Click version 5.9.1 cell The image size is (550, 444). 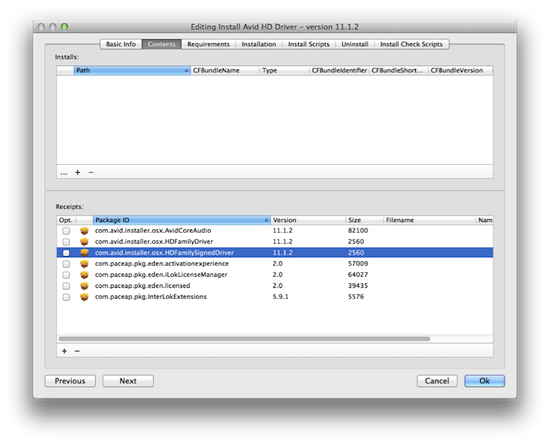click(281, 297)
